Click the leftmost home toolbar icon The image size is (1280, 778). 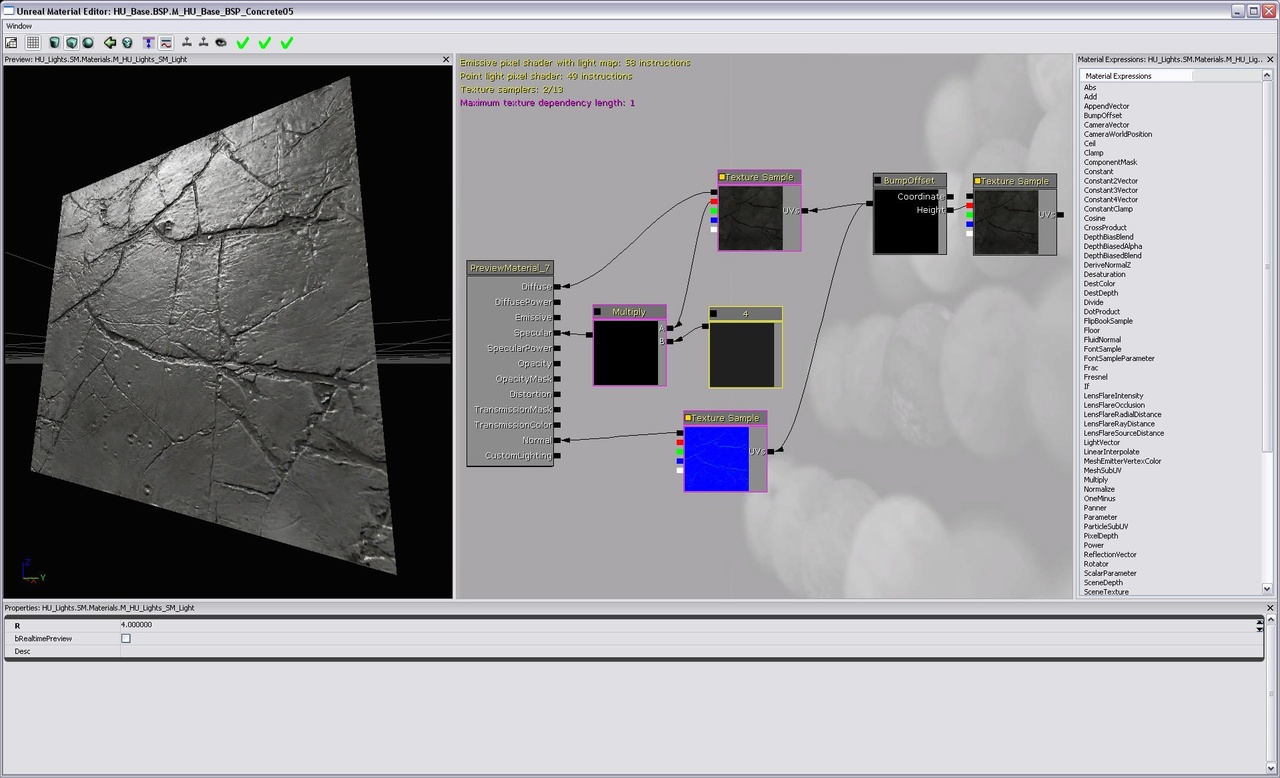coord(11,42)
